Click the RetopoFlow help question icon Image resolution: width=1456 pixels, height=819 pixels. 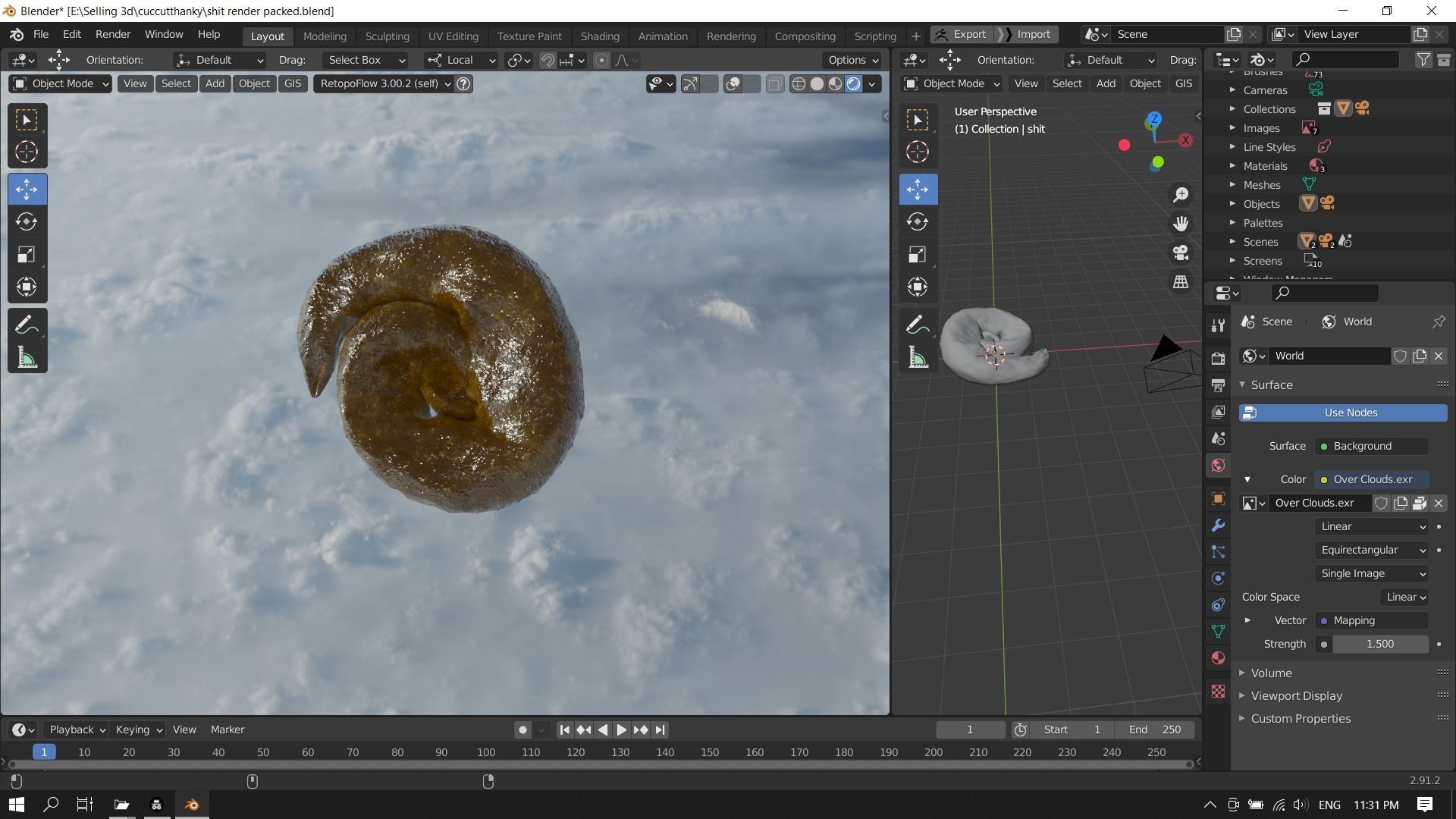(464, 83)
